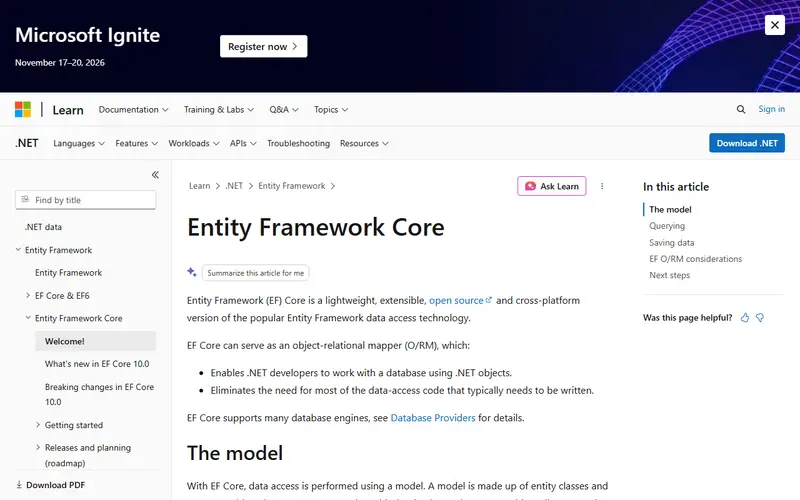Image resolution: width=800 pixels, height=500 pixels.
Task: Open the Documentation dropdown
Action: 133,110
